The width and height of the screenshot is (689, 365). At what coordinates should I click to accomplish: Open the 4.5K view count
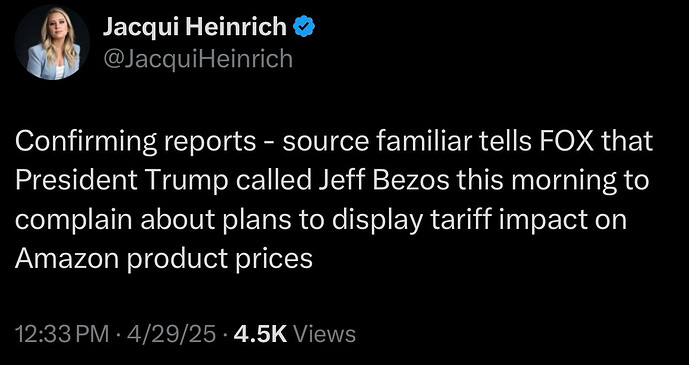click(x=261, y=334)
